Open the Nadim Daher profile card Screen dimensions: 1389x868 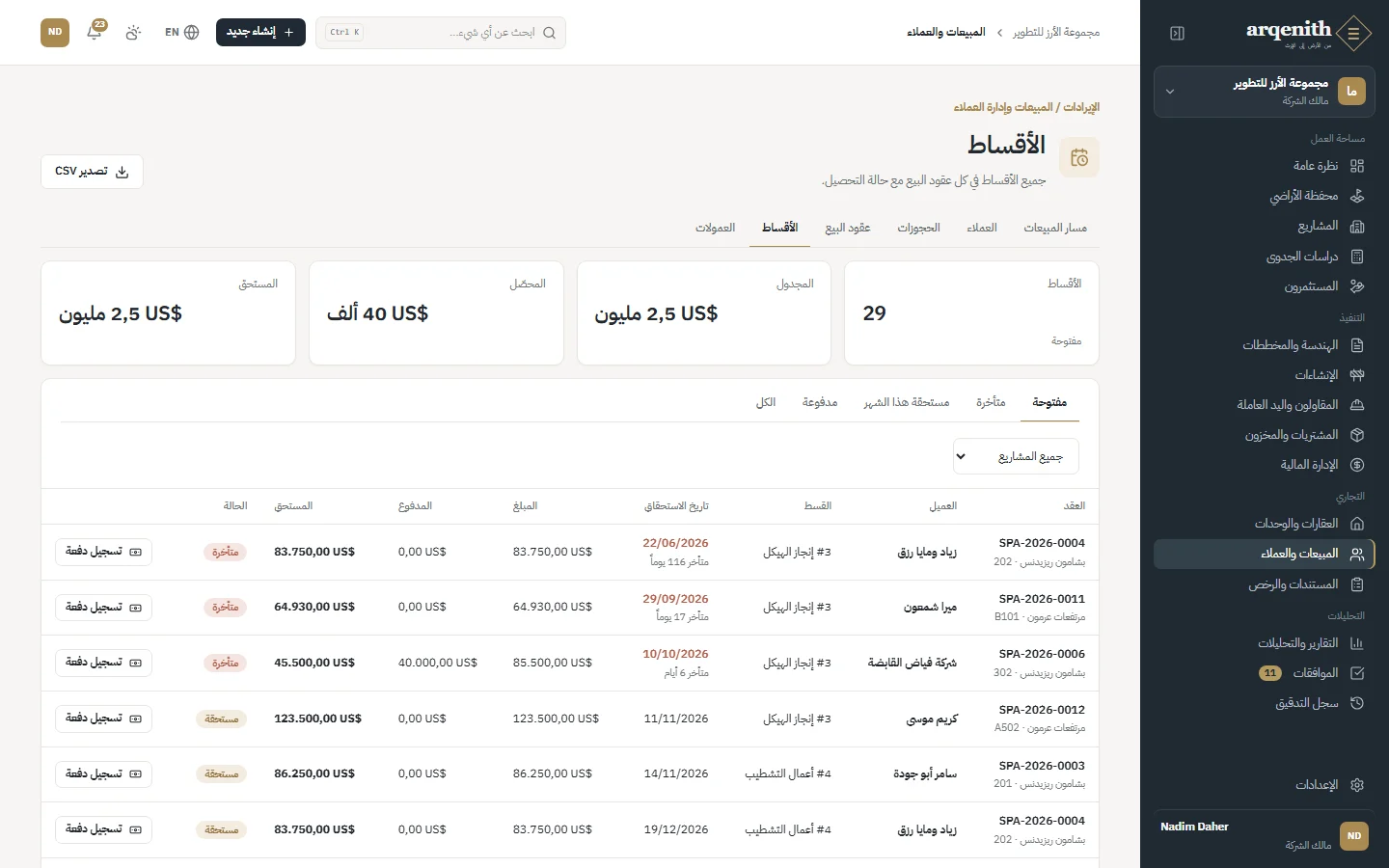click(1265, 836)
